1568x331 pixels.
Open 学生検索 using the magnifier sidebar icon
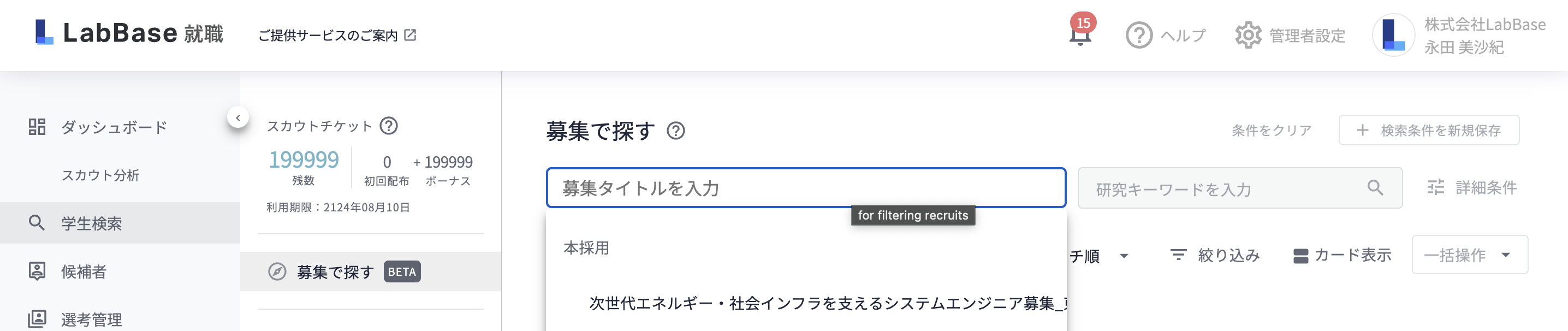[x=38, y=223]
